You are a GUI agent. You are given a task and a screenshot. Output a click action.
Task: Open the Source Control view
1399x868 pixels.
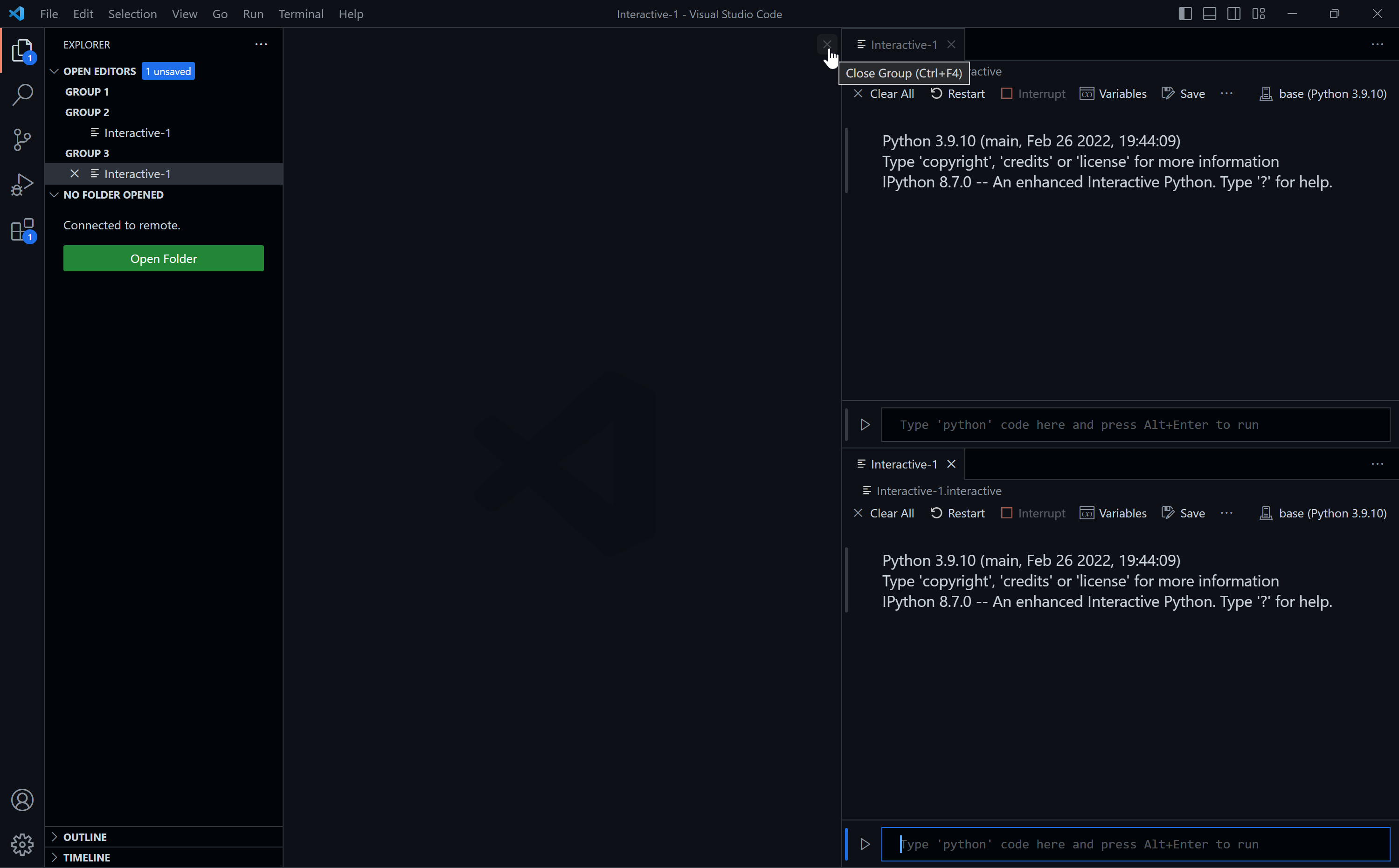click(22, 139)
